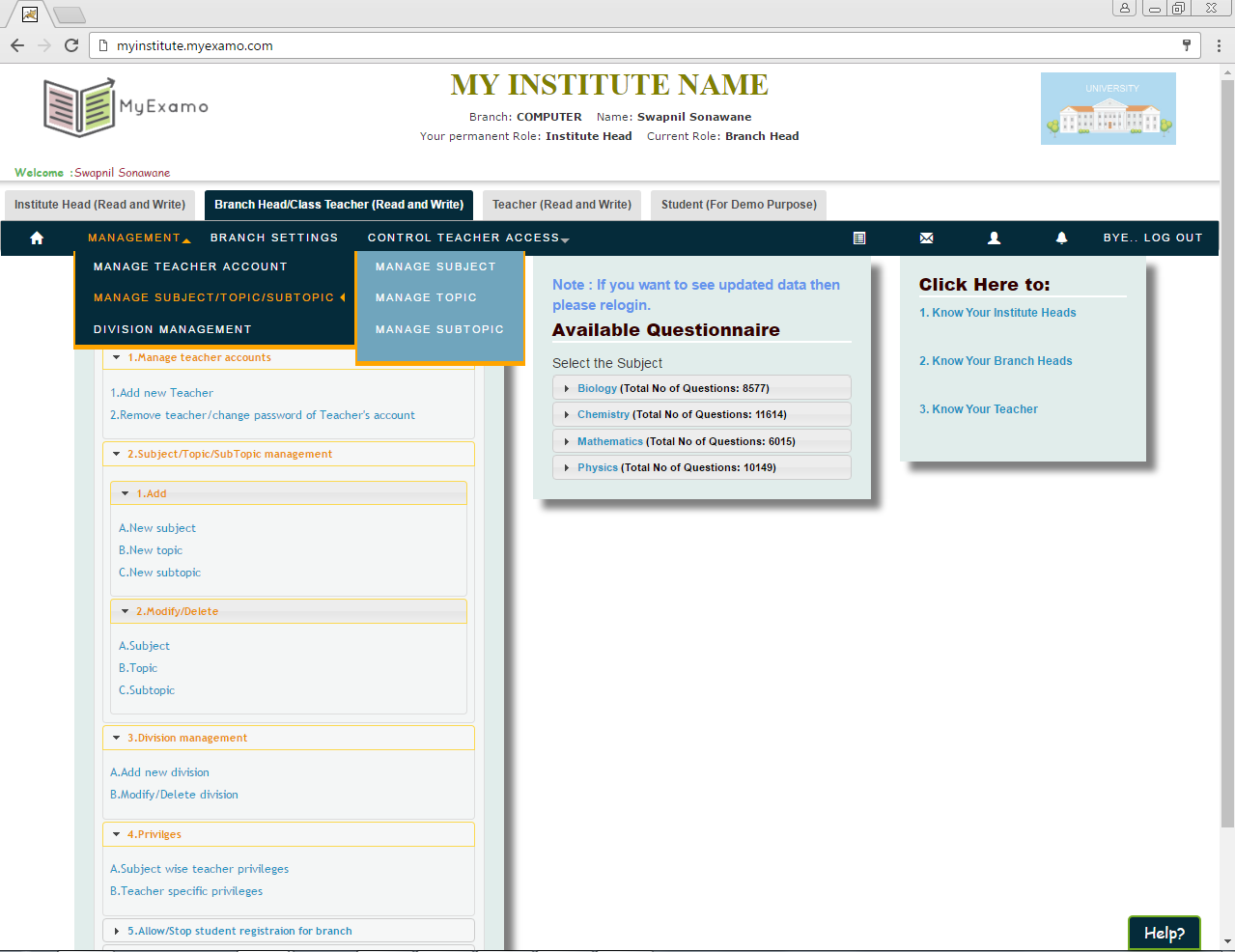Expand the Mathematics subject row
The width and height of the screenshot is (1235, 952).
pos(702,441)
